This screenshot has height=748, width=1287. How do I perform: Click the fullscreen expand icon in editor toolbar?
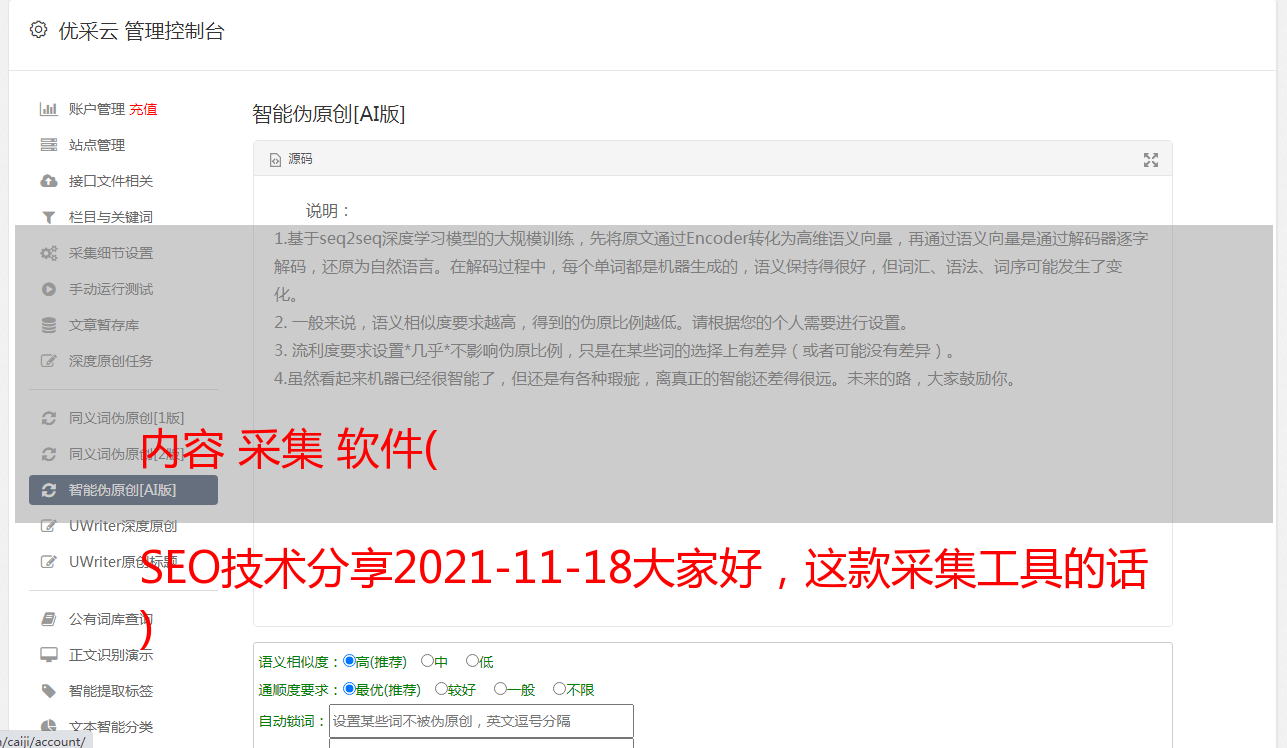[1151, 160]
